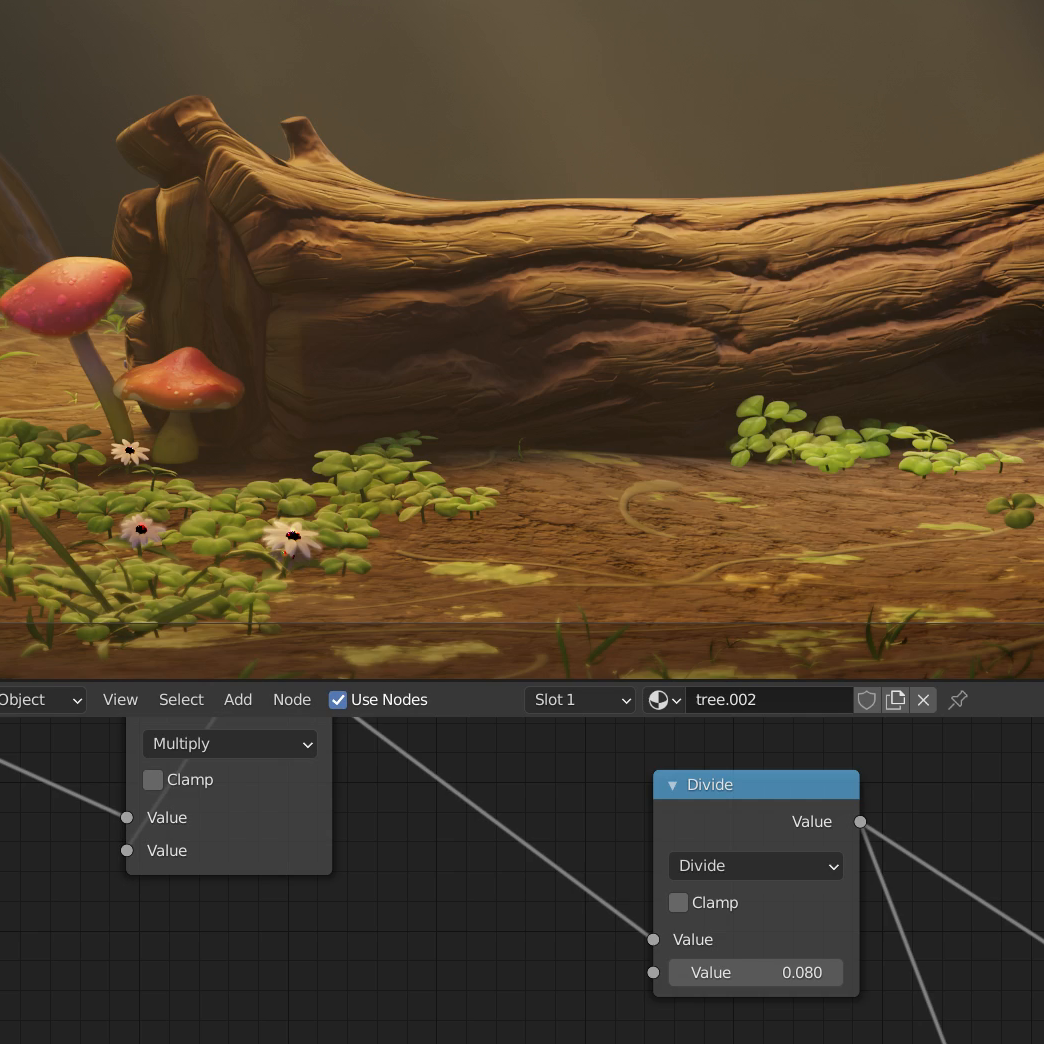Open the Divide operation dropdown

tap(755, 866)
